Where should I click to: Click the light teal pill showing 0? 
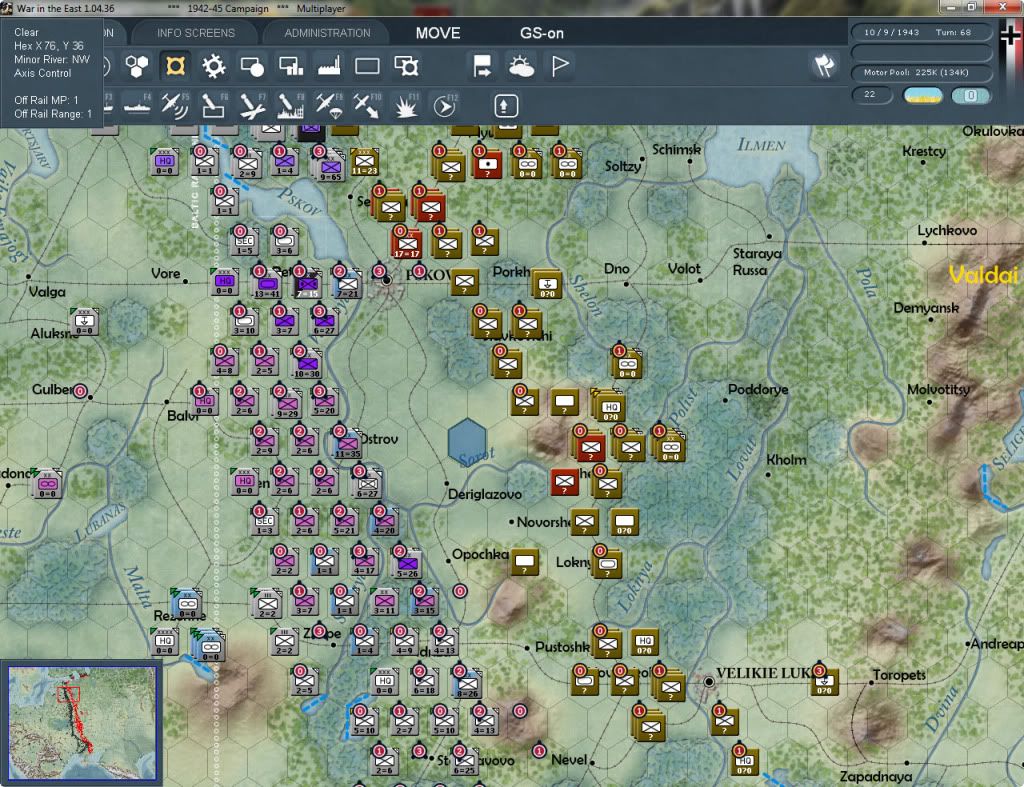[971, 95]
